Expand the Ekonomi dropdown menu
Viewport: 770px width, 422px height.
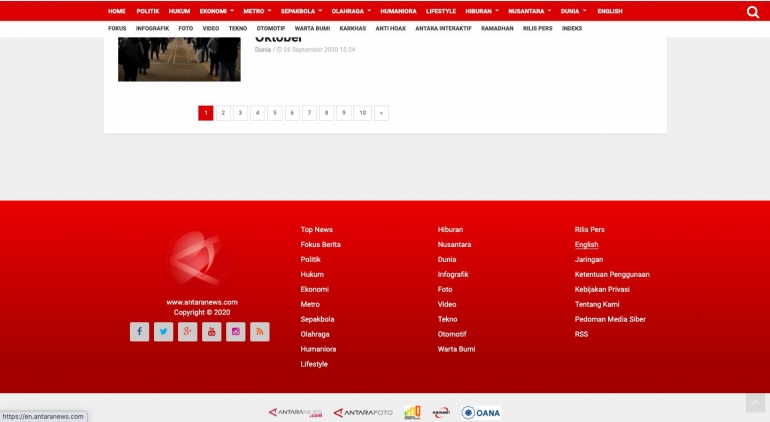[216, 11]
